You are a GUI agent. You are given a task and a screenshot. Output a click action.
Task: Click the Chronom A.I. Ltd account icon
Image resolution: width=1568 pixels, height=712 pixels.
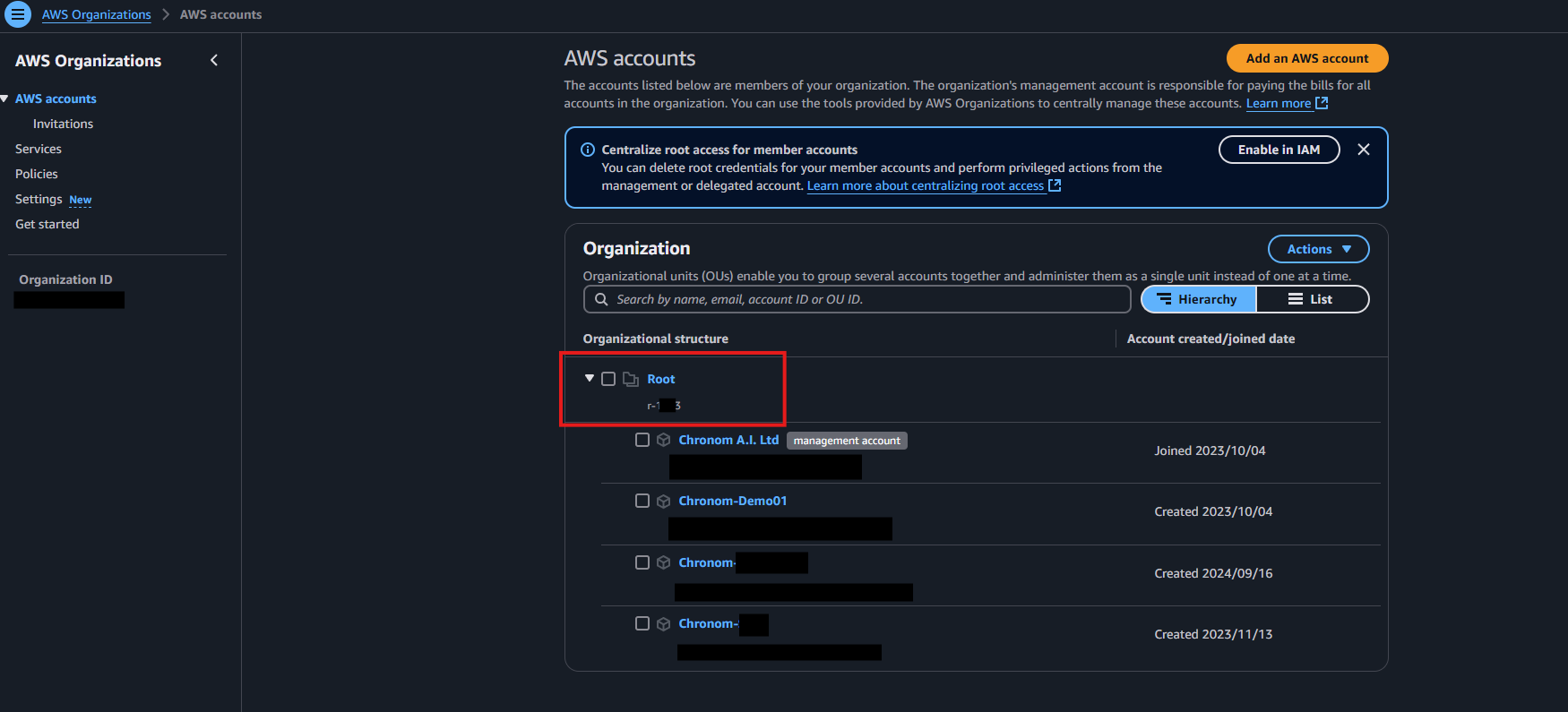[x=664, y=441]
